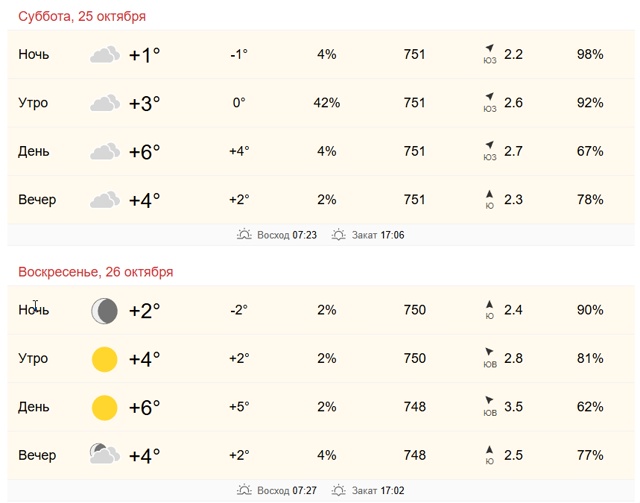Open the Воскресенье, 26 октября heading
The height and width of the screenshot is (503, 640).
coord(96,272)
